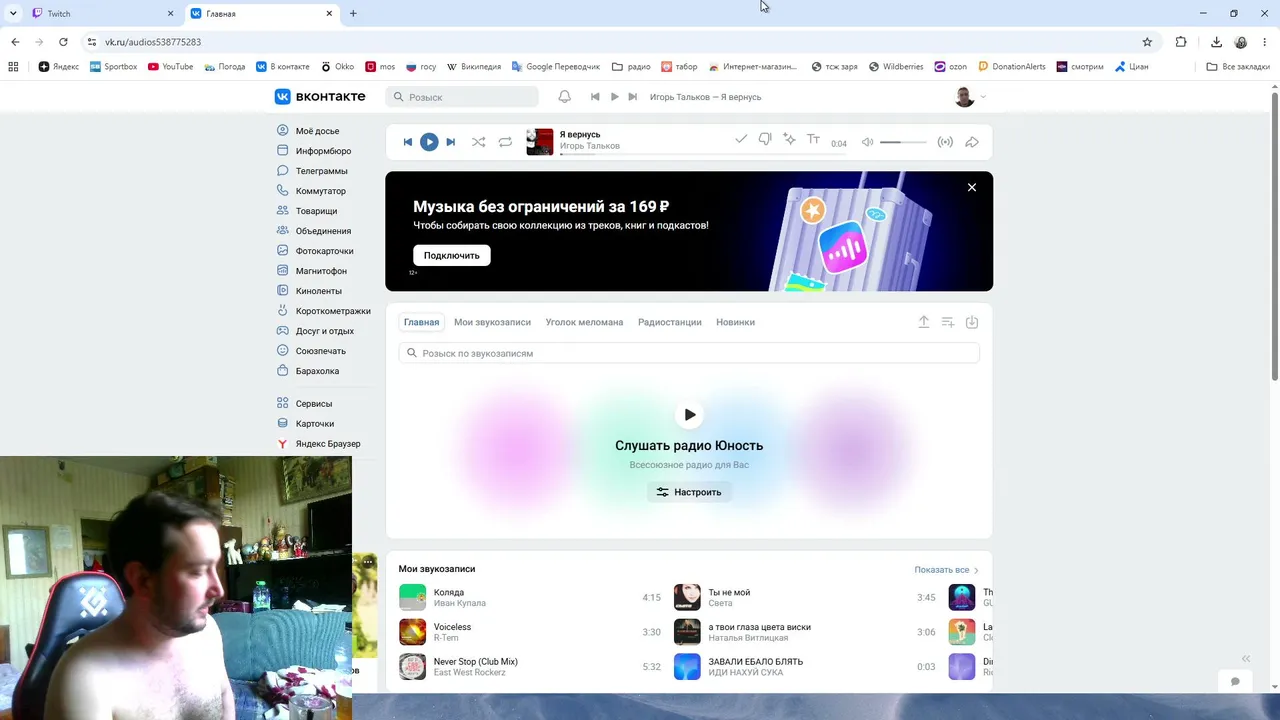Click header mini-player previous track icon

(595, 97)
